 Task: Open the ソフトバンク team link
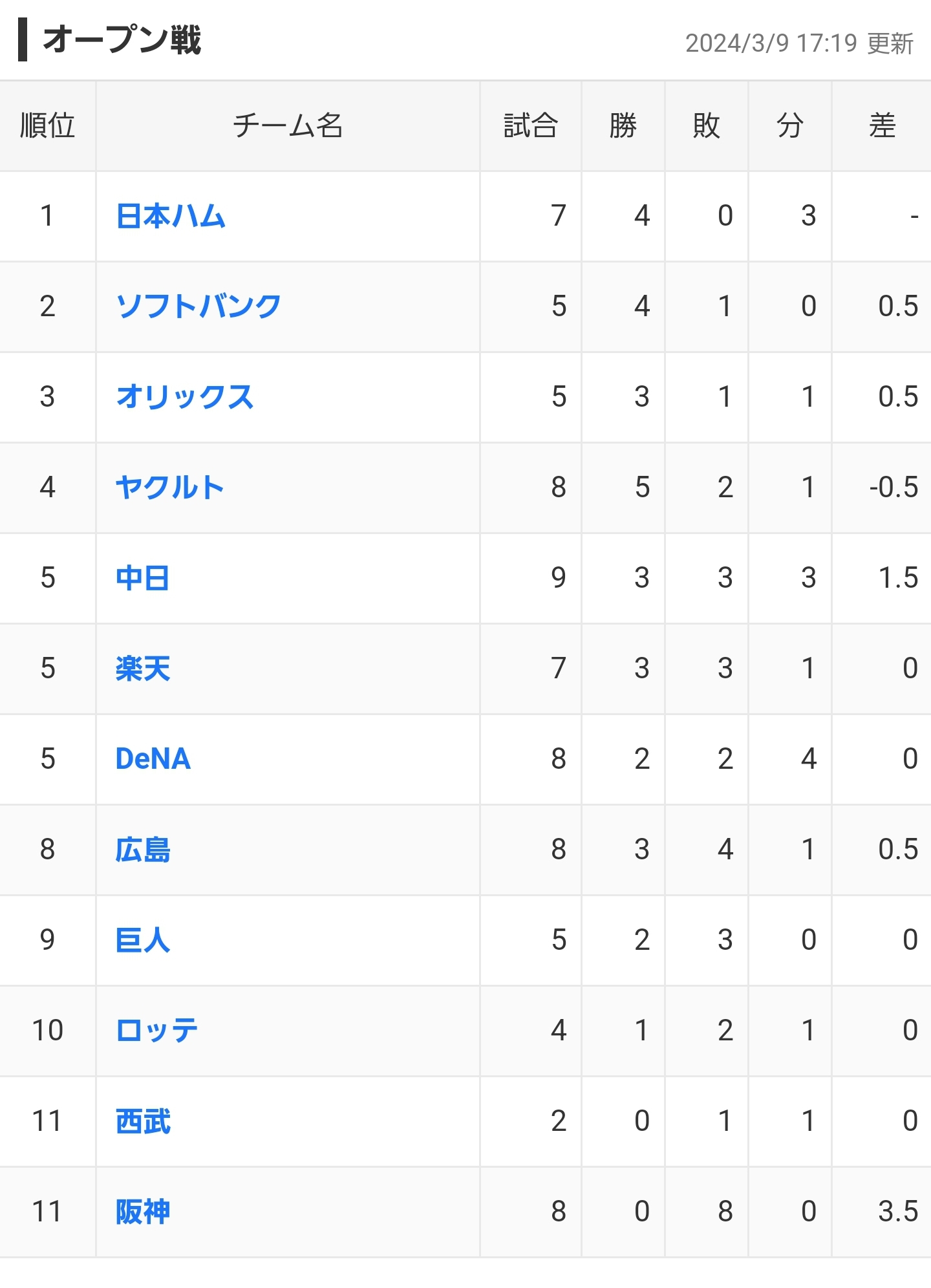pyautogui.click(x=198, y=306)
